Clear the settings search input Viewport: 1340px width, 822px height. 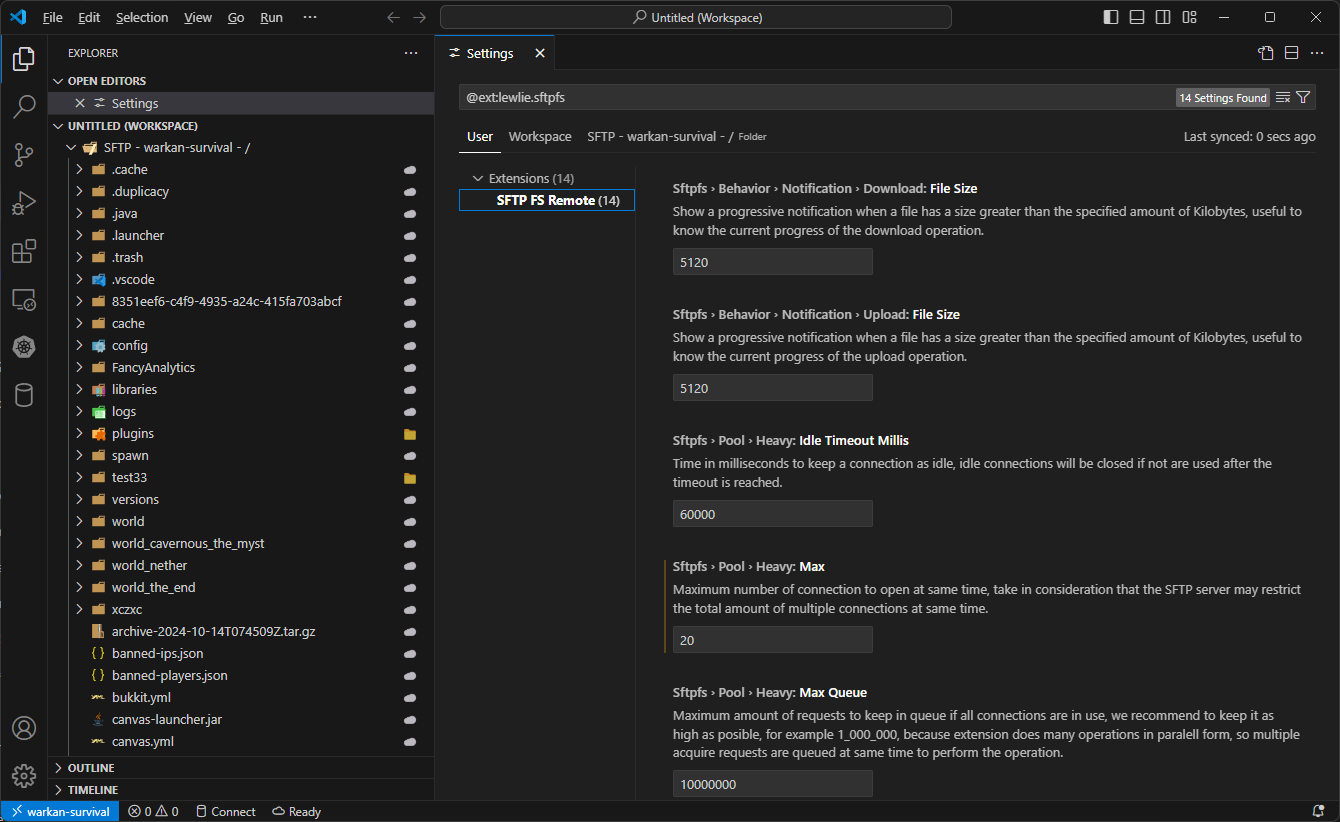click(1283, 97)
